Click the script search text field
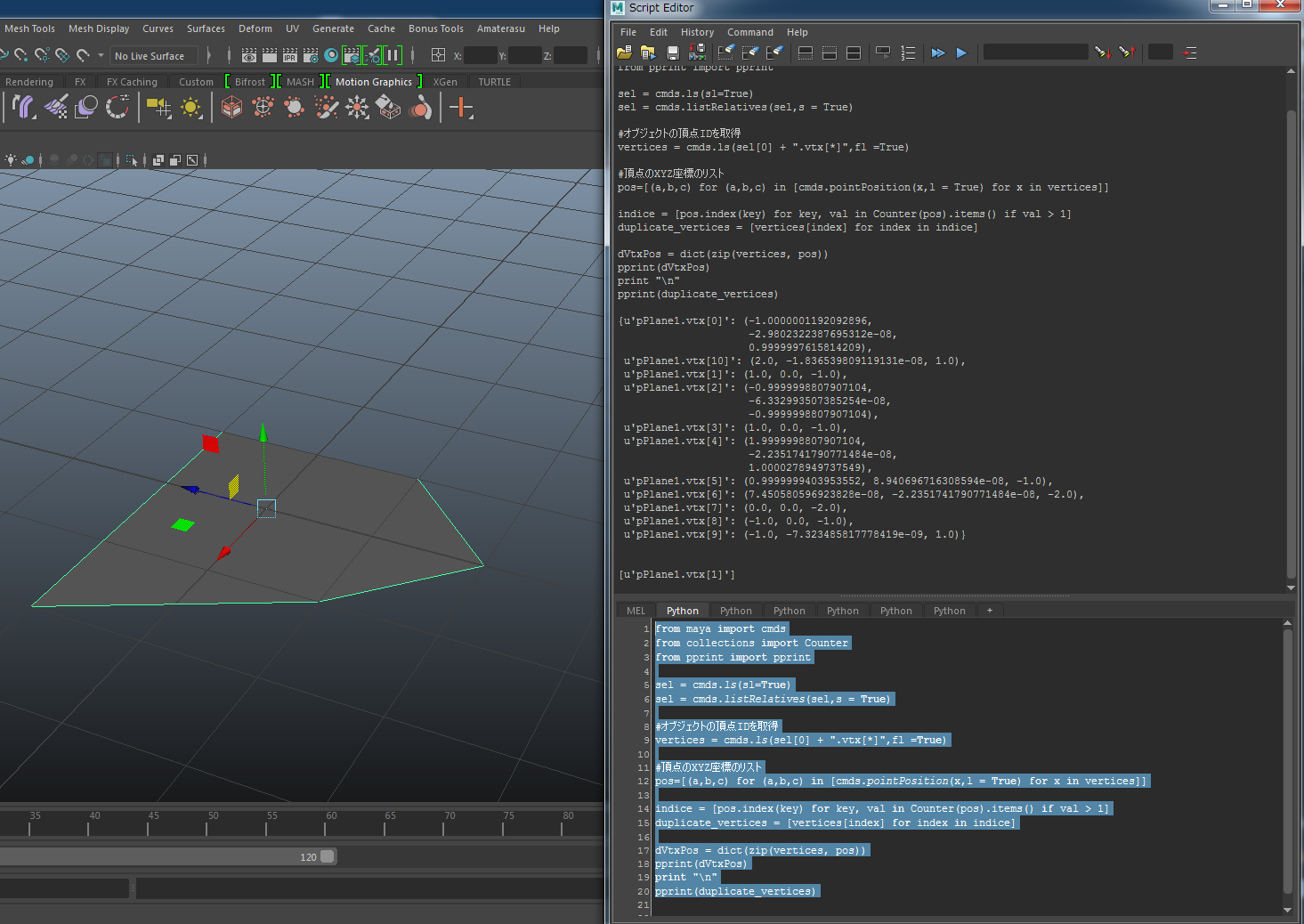The width and height of the screenshot is (1304, 924). (1035, 53)
